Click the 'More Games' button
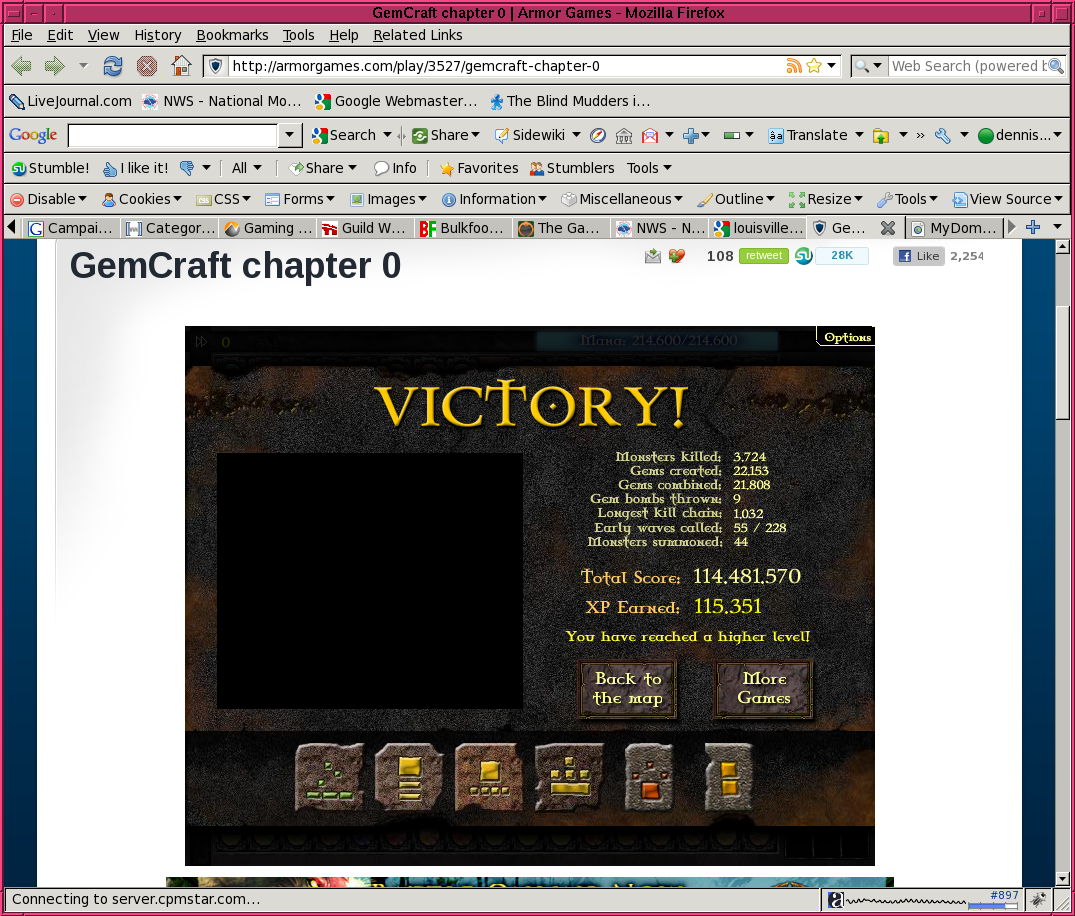 (x=764, y=688)
